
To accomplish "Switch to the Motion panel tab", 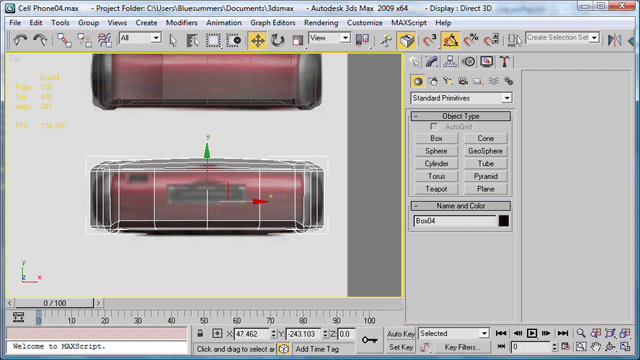I will click(x=469, y=62).
